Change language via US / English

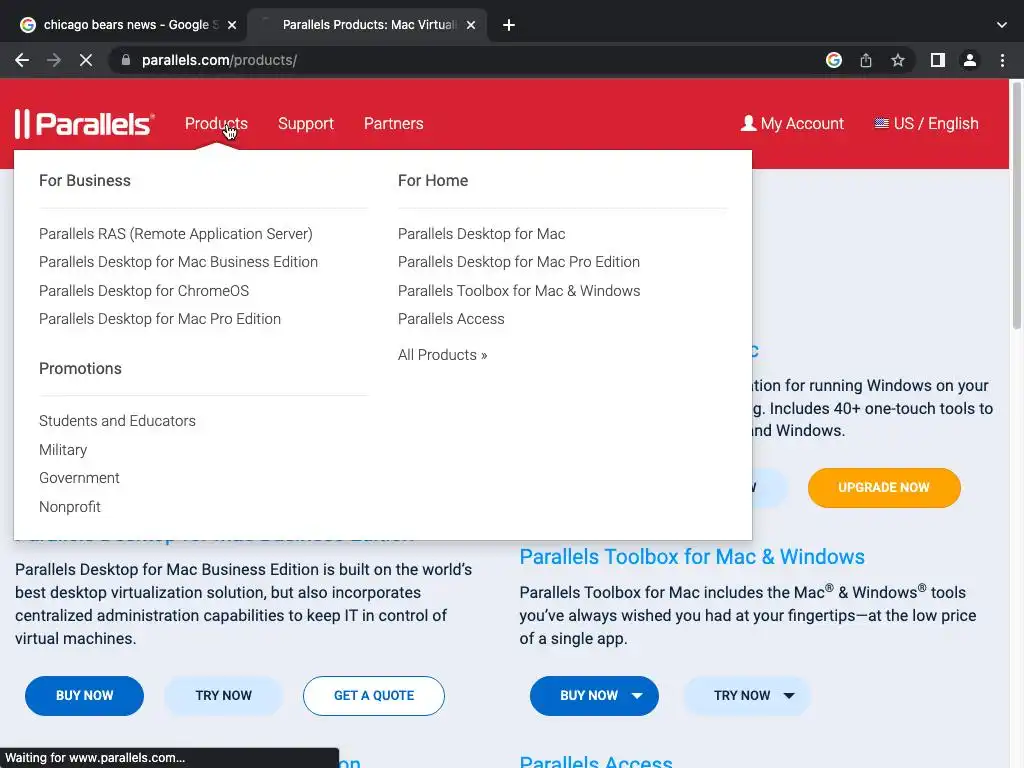click(926, 123)
